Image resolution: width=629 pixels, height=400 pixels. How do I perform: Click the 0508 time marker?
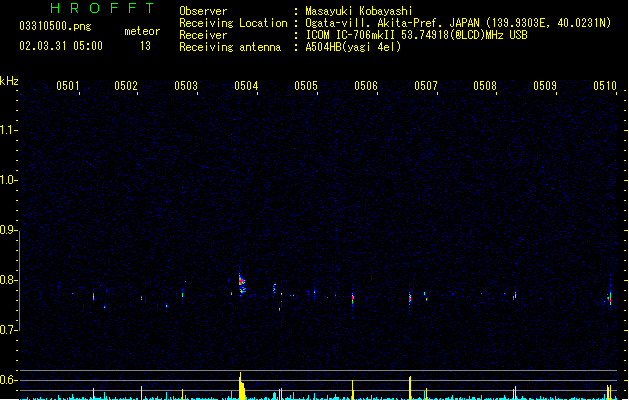[485, 86]
